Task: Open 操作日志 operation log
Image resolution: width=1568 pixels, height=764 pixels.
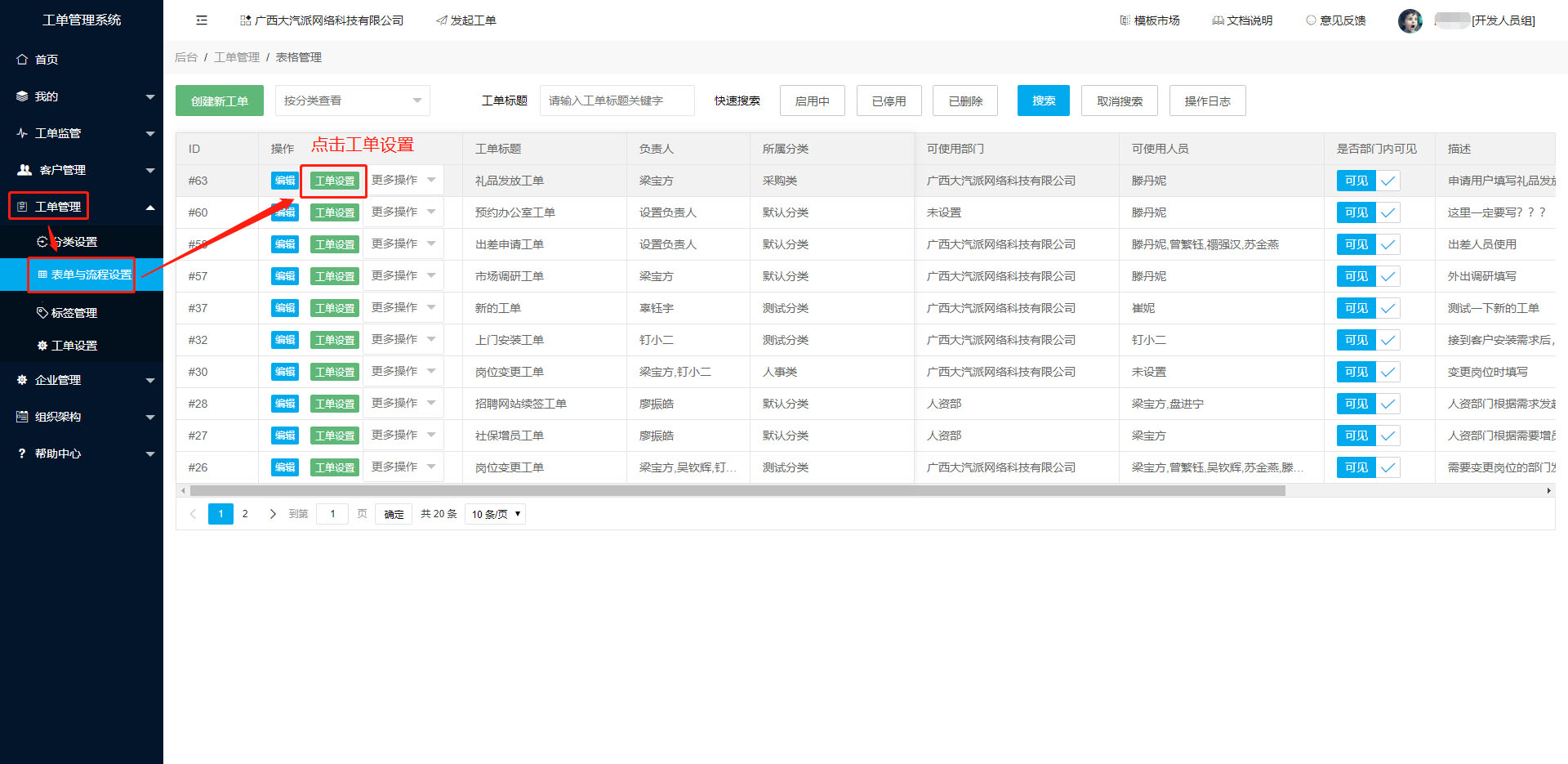Action: (x=1208, y=101)
